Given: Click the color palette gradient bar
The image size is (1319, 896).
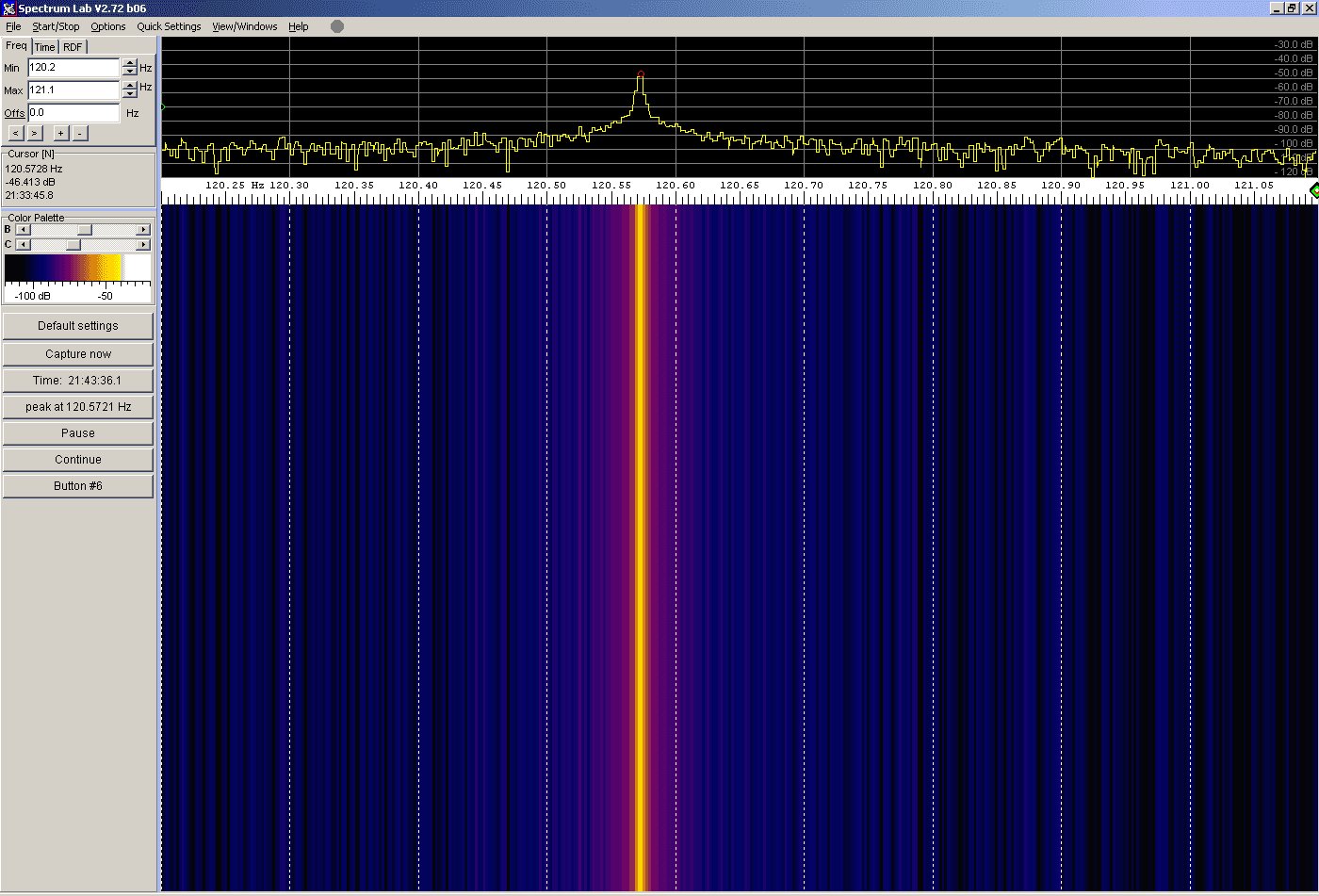Looking at the screenshot, I should pyautogui.click(x=77, y=268).
